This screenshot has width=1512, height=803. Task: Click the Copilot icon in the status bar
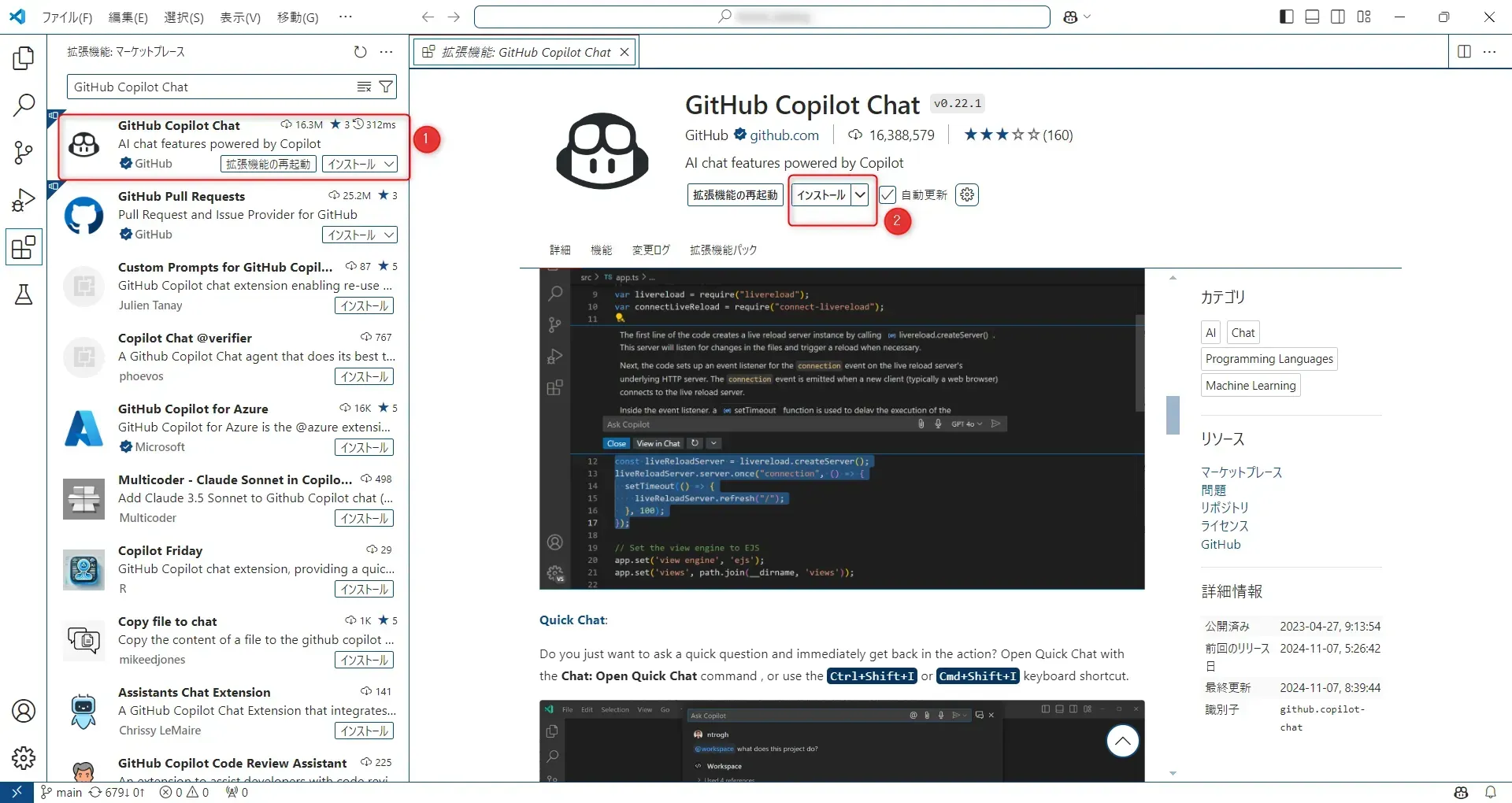(x=1461, y=792)
